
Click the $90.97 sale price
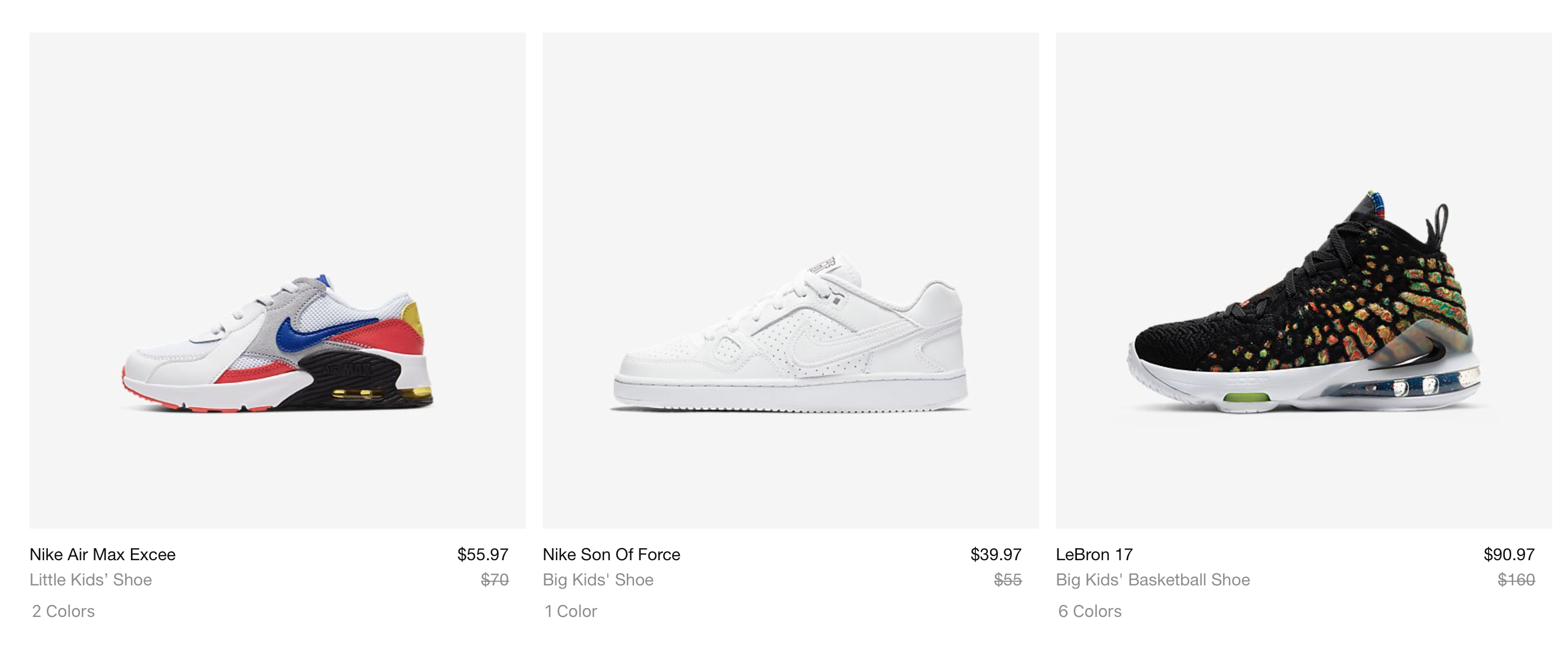tap(1509, 554)
